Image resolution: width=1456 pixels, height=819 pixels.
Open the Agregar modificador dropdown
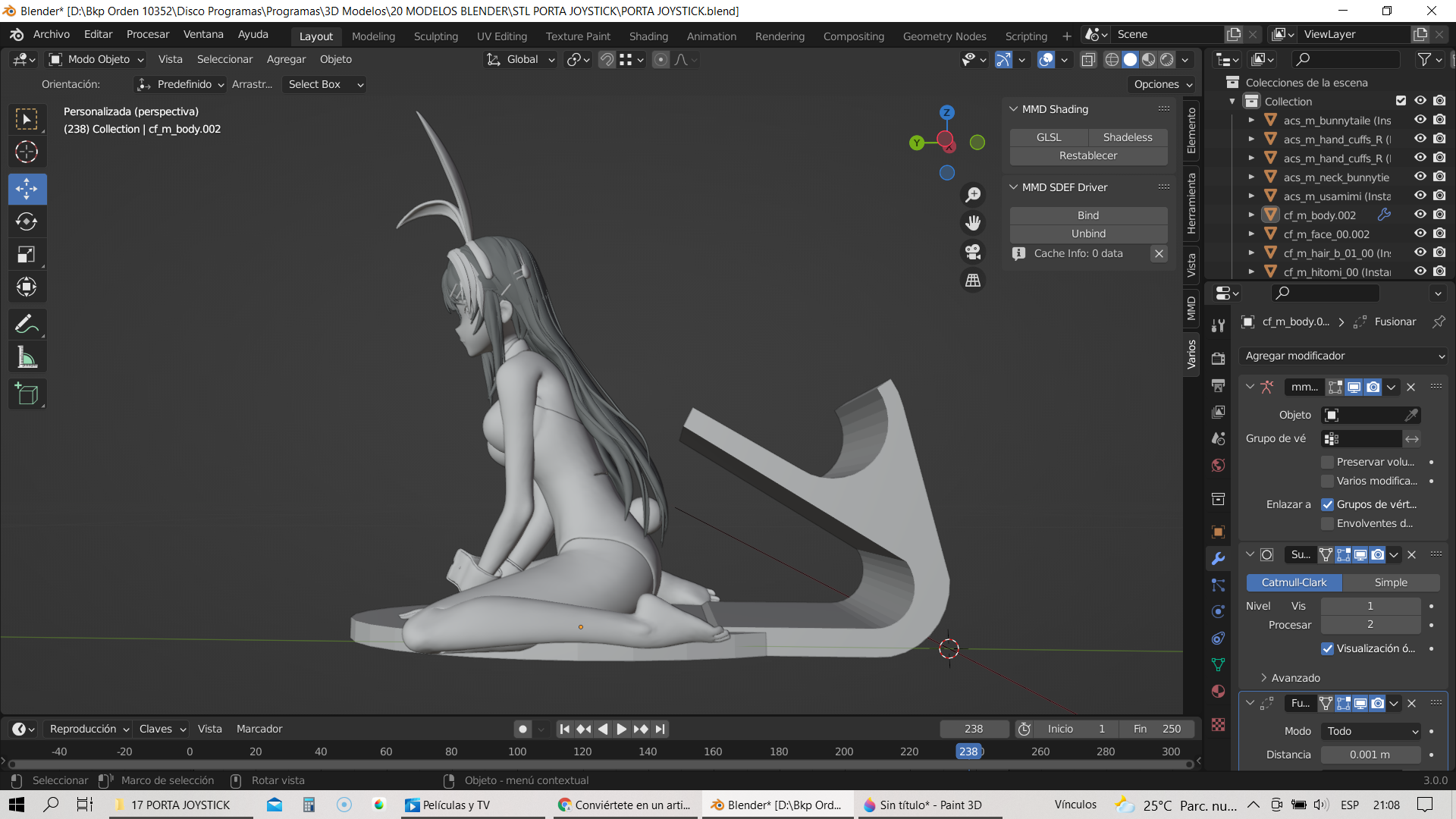1344,356
